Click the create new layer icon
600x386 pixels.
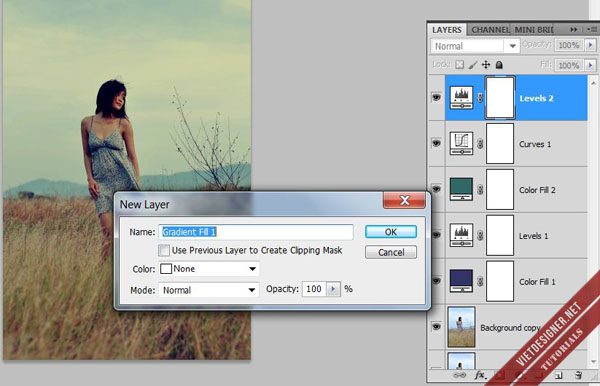tap(558, 376)
